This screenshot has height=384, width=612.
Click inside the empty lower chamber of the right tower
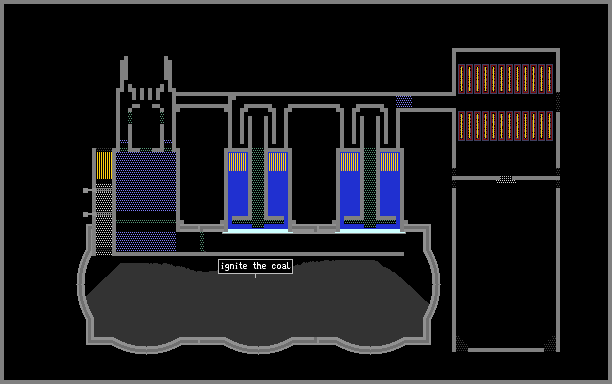pos(506,265)
